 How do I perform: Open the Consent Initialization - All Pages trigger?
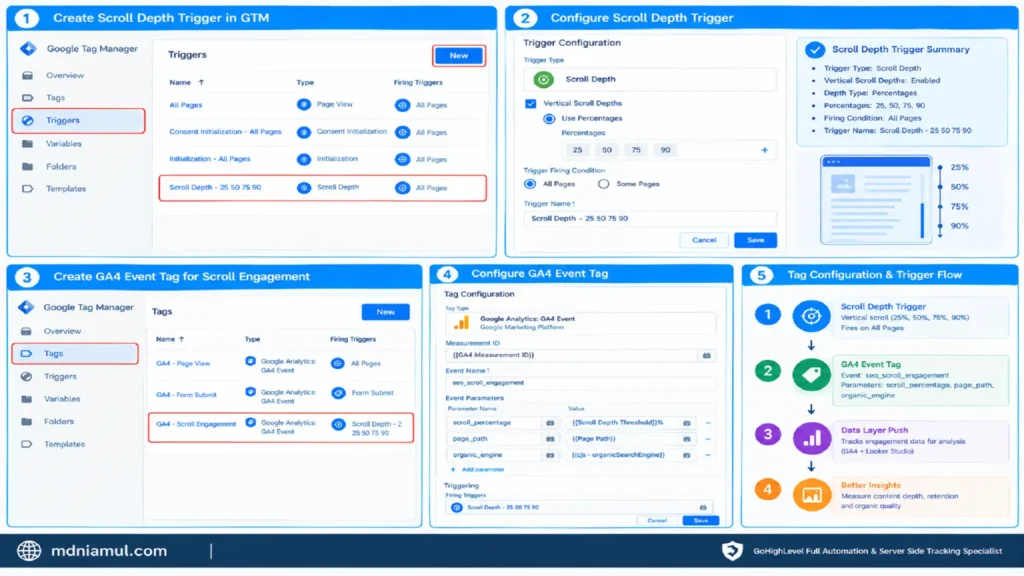[x=225, y=132]
